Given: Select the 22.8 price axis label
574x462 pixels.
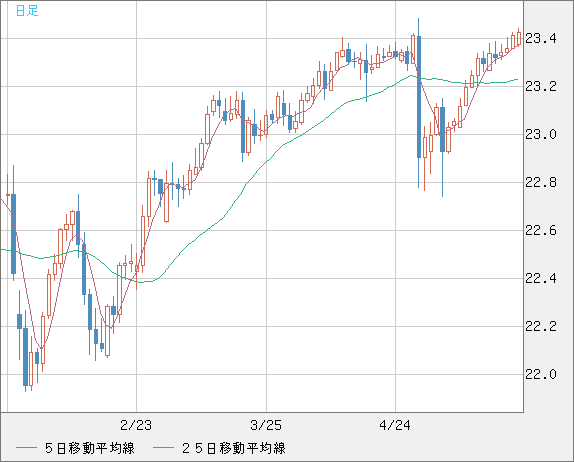Looking at the screenshot, I should 541,182.
